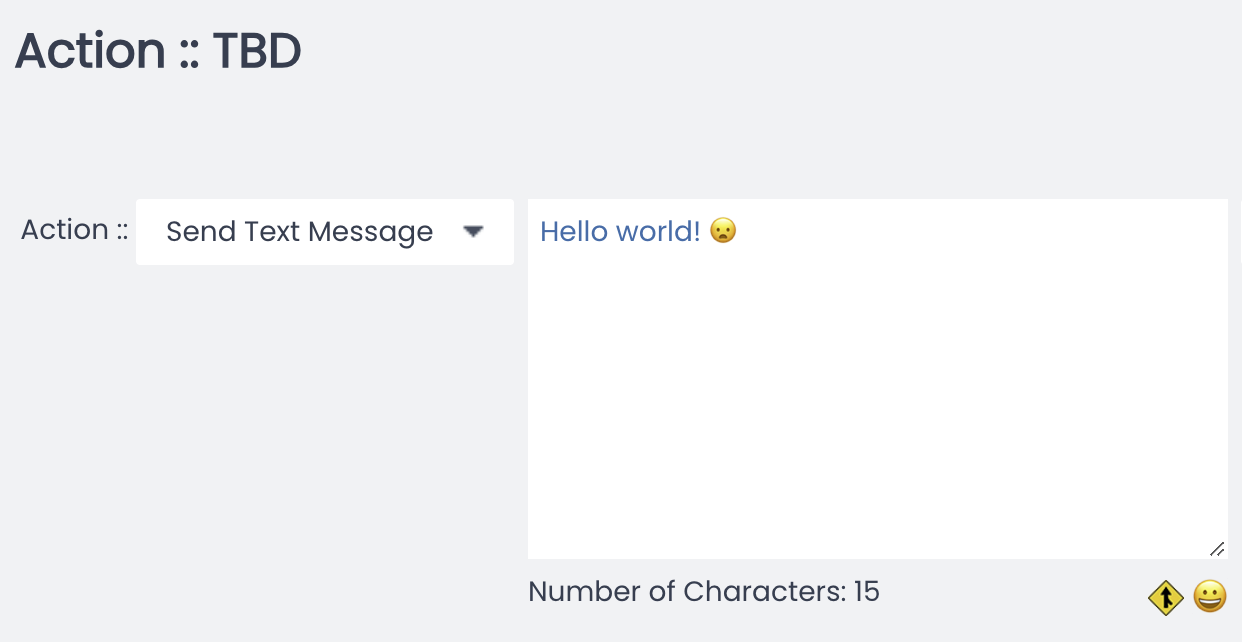Place cursor right after the worried emoji
The image size is (1242, 642).
[739, 231]
